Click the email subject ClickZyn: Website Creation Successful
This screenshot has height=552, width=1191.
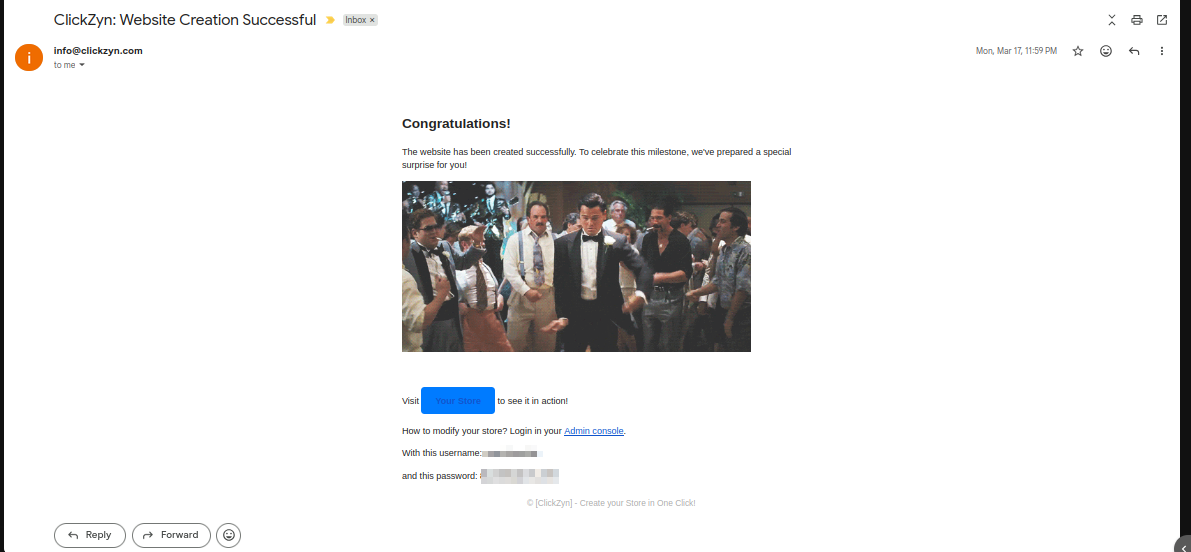(x=185, y=21)
